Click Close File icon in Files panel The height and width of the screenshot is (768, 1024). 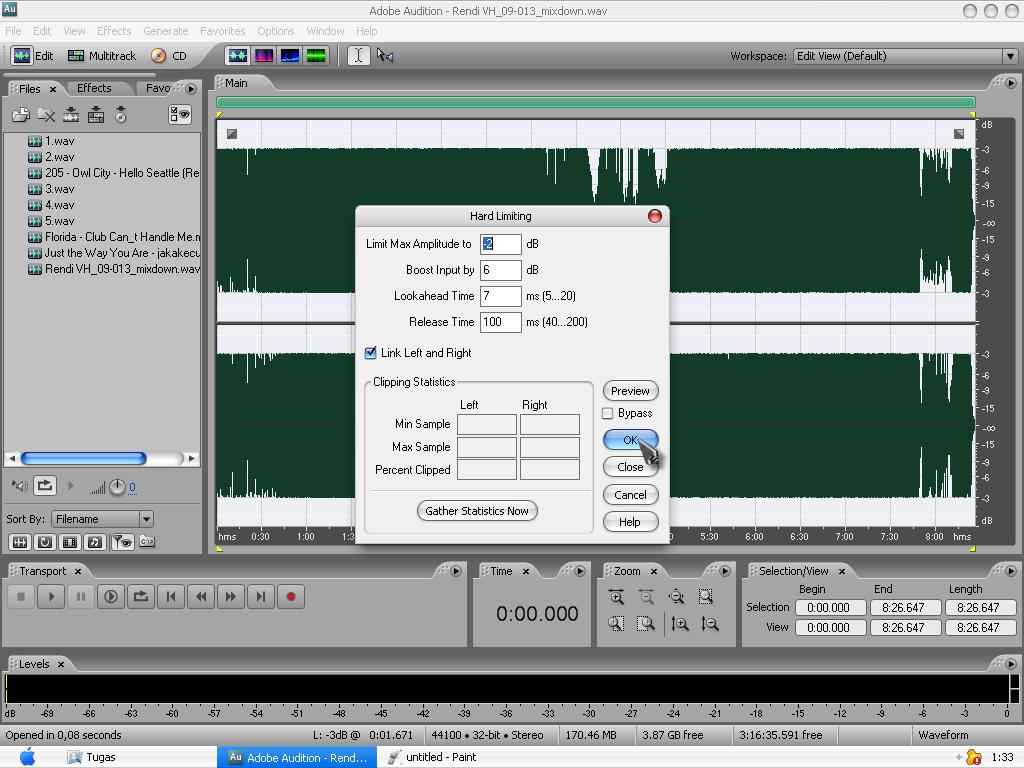[46, 115]
